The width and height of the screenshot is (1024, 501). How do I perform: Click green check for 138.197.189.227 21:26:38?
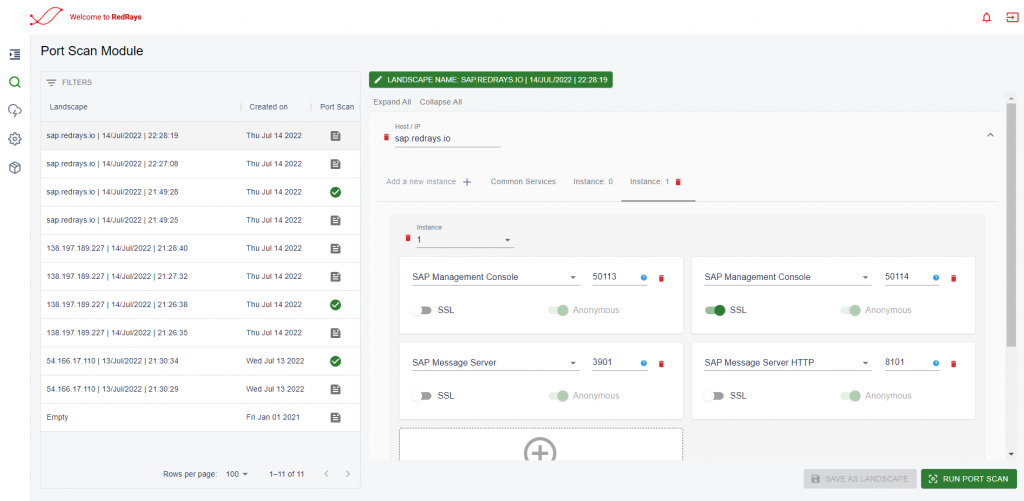(x=336, y=304)
